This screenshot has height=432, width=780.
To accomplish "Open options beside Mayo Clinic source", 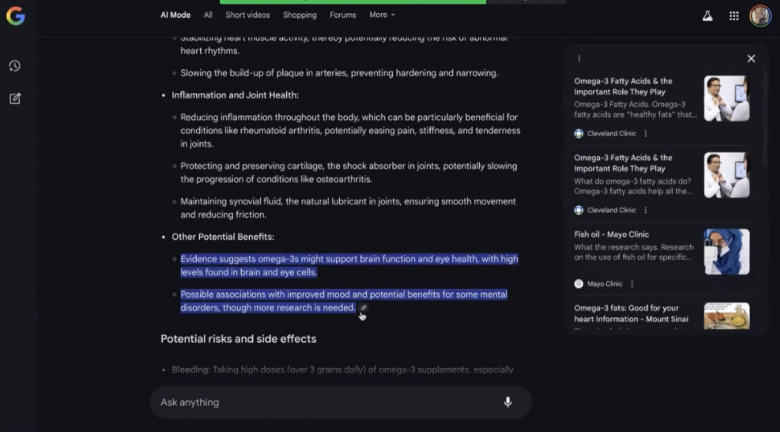I will pyautogui.click(x=632, y=284).
